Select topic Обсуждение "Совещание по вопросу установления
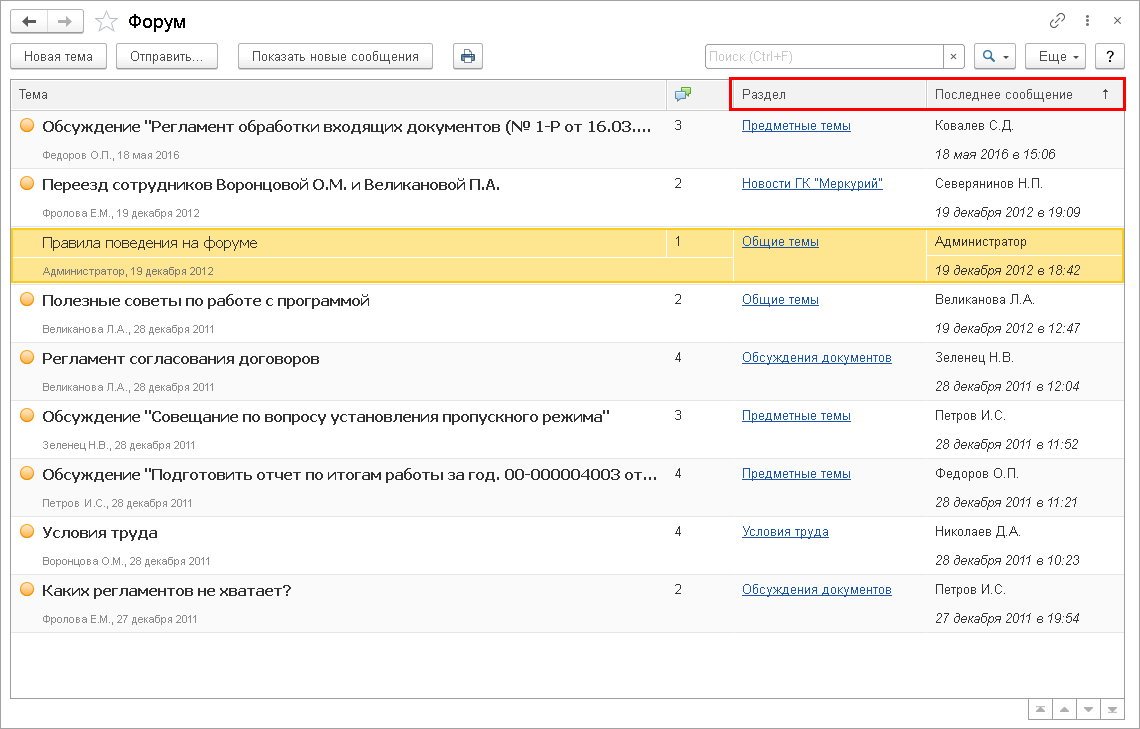Screen dimensions: 1140x729 click(326, 416)
